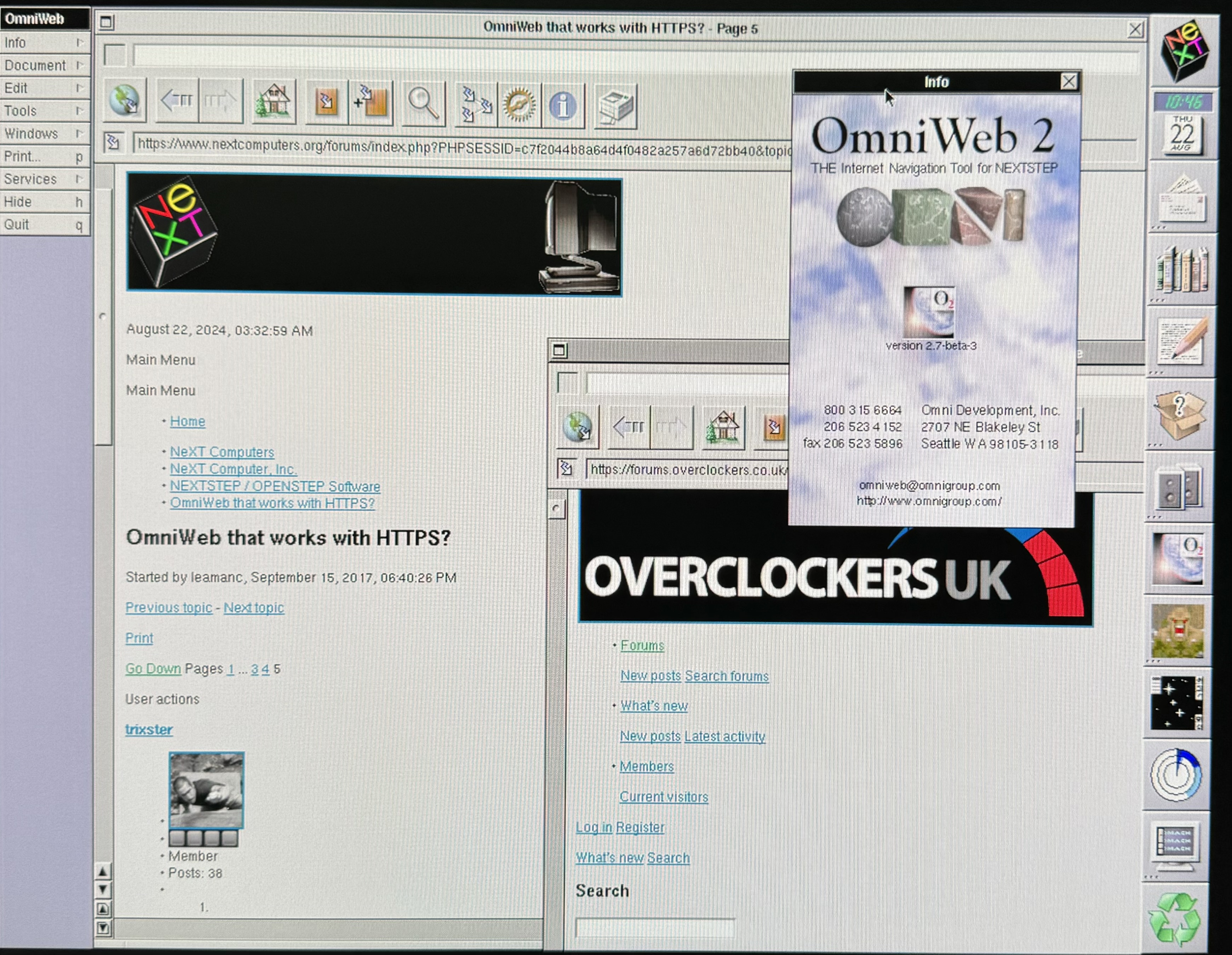Click the globe reload icon in main toolbar
This screenshot has height=955, width=1232.
[125, 101]
